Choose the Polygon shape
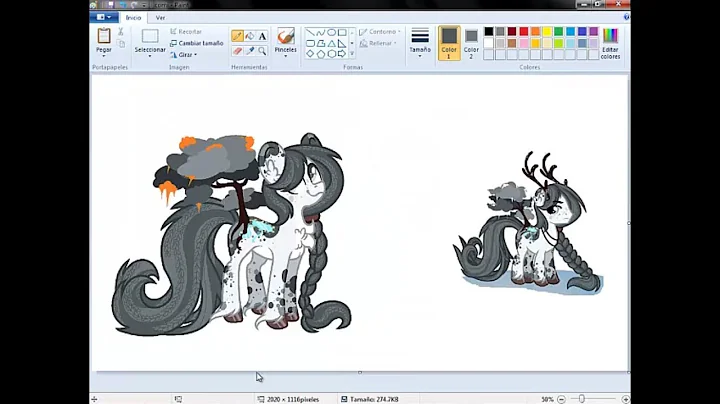Screen dimensions: 720x404 pyautogui.click(x=321, y=43)
